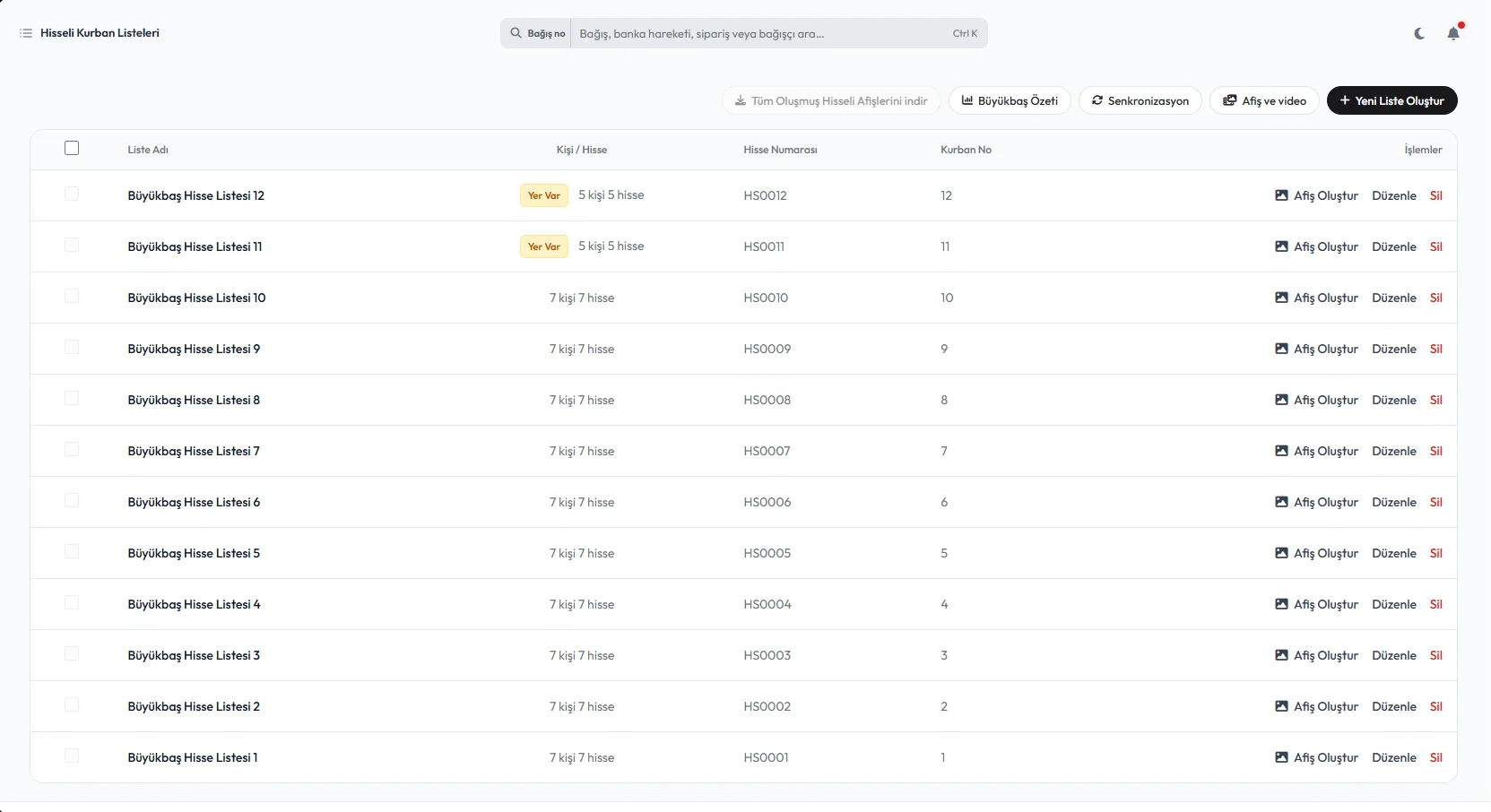Image resolution: width=1491 pixels, height=812 pixels.
Task: Click 'Yeni Liste Oluştur' button
Action: click(x=1391, y=100)
